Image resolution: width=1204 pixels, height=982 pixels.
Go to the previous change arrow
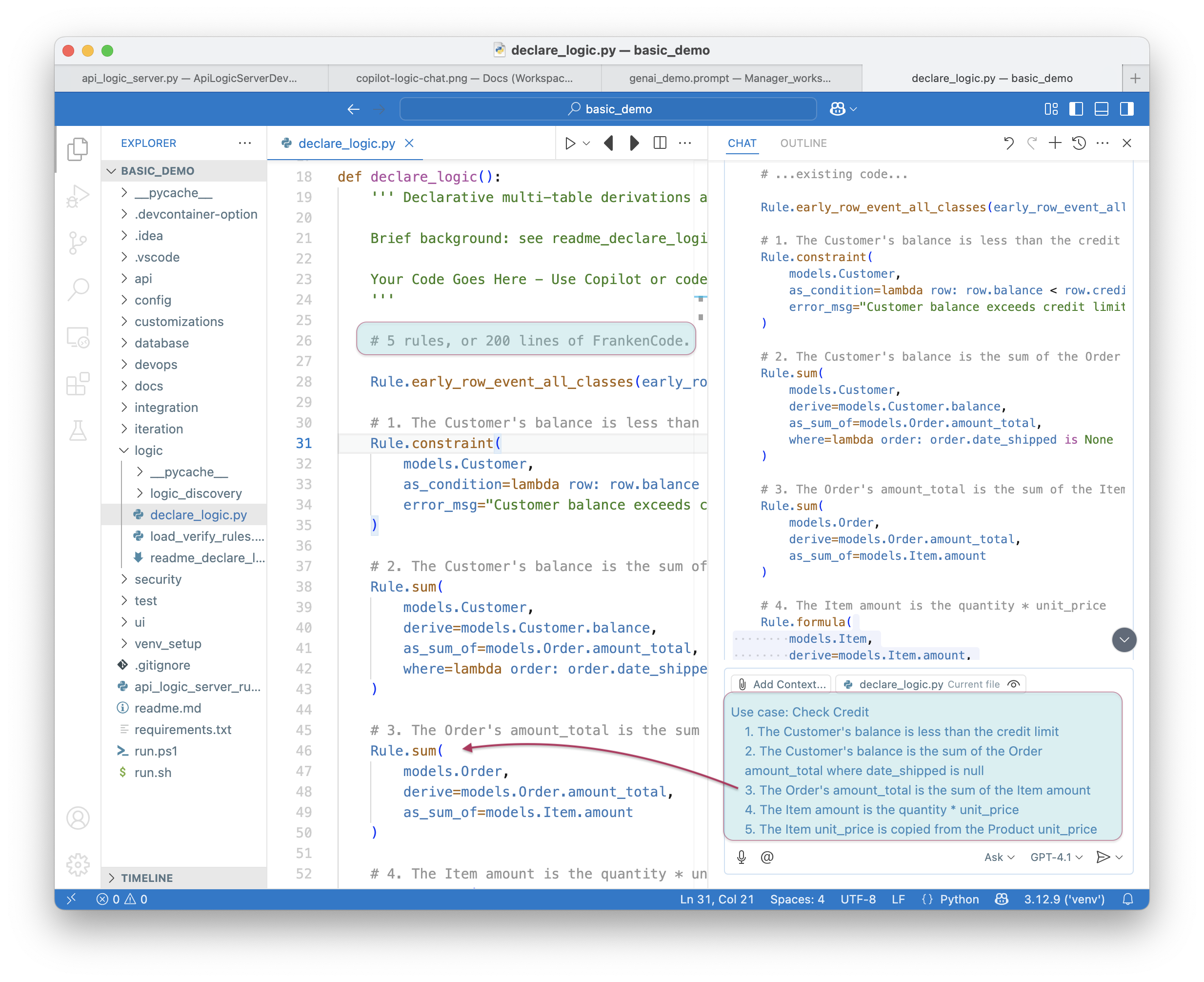tap(609, 143)
